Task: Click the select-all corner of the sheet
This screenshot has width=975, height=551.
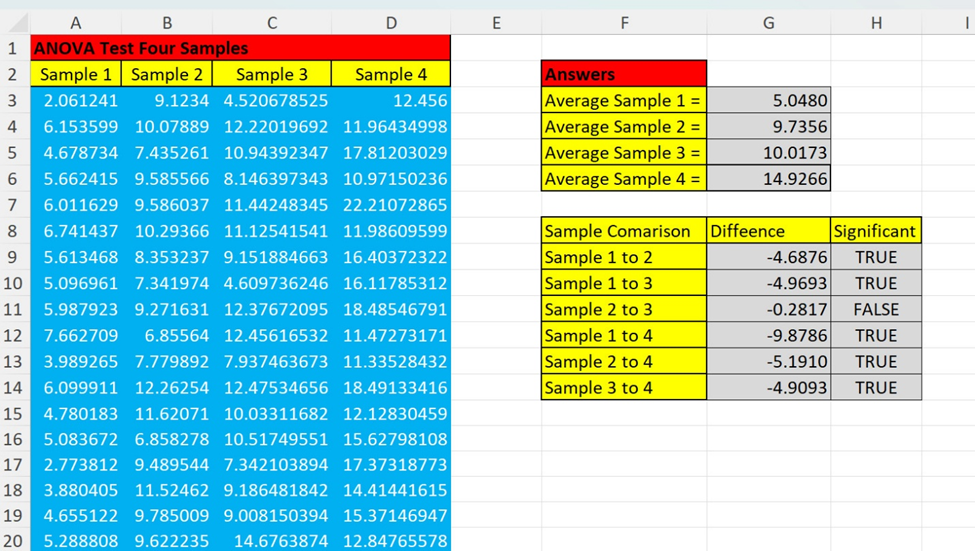Action: pos(14,22)
